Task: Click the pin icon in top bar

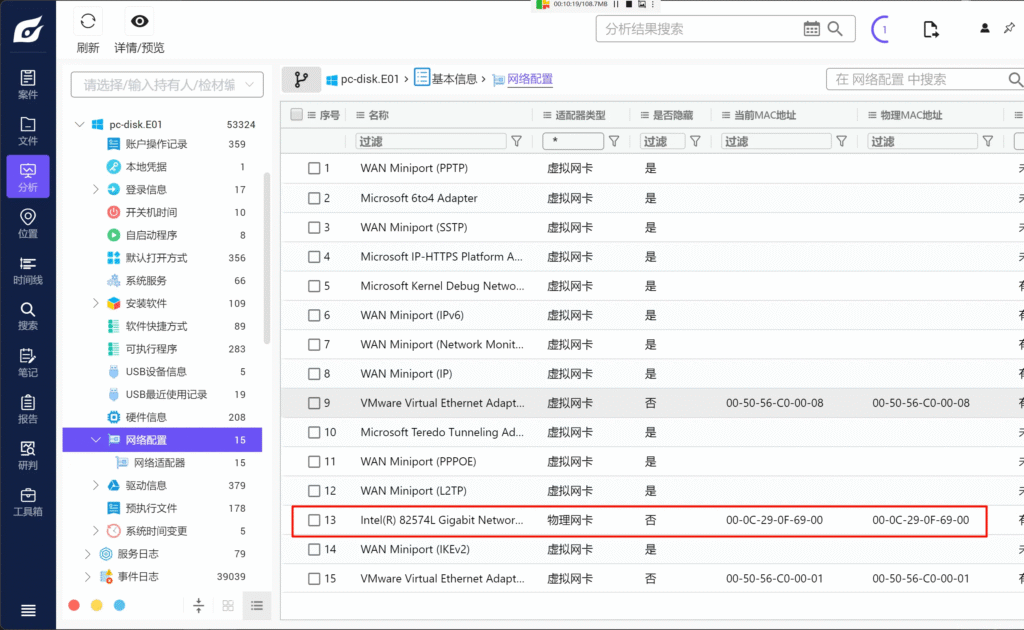Action: (1010, 28)
